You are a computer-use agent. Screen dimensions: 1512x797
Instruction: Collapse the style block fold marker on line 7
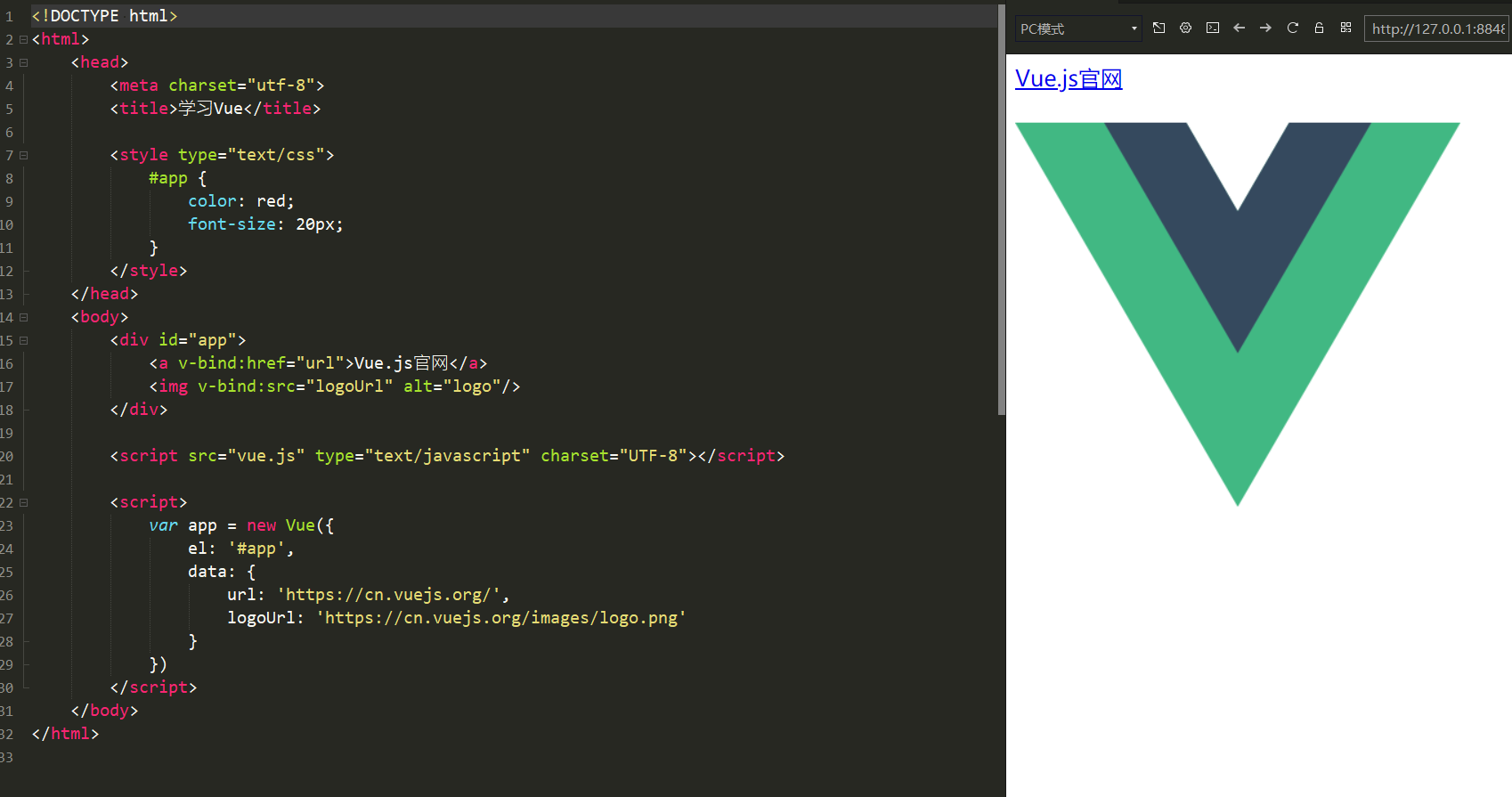[23, 155]
